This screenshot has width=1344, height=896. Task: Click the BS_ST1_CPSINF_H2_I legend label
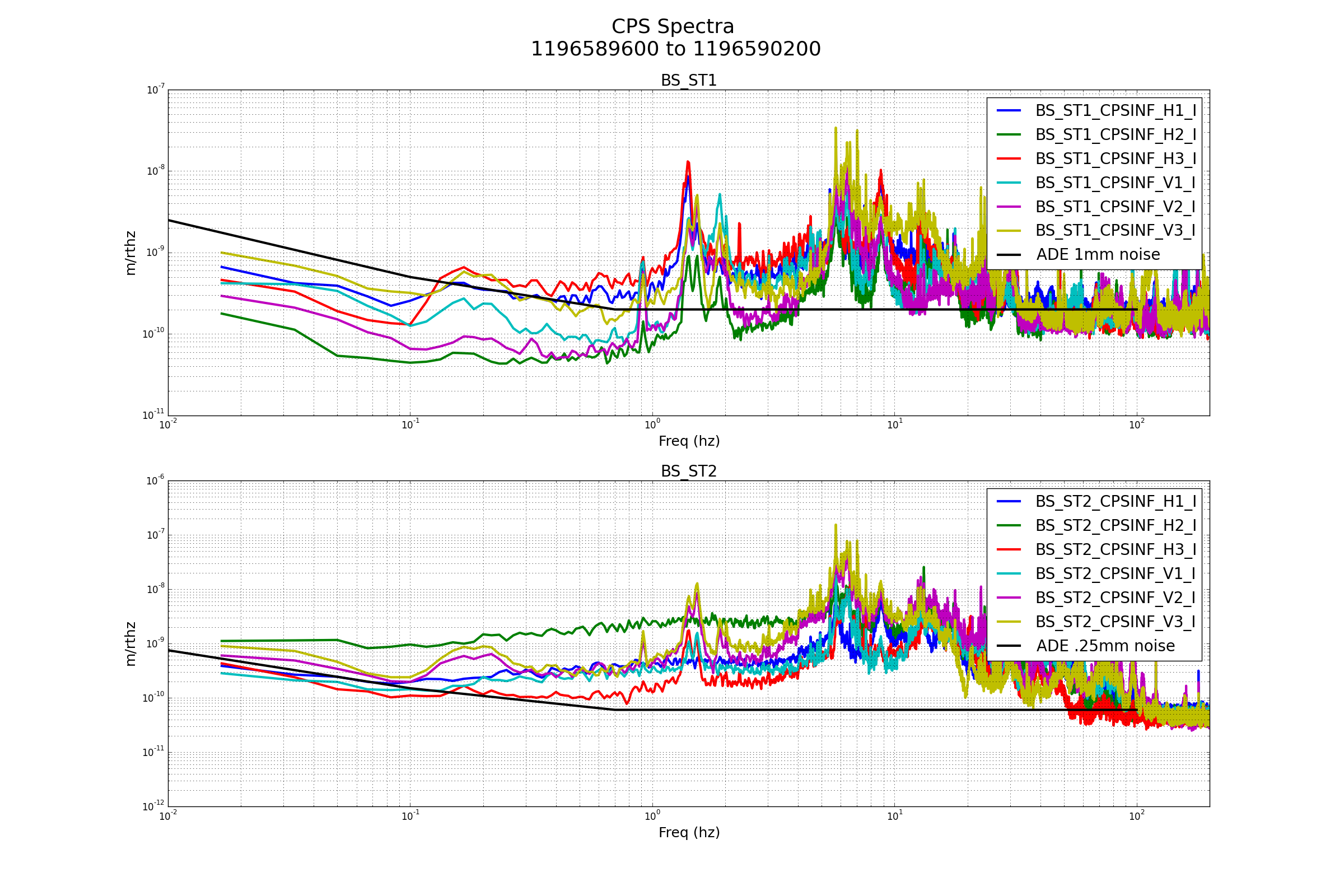click(x=1116, y=135)
